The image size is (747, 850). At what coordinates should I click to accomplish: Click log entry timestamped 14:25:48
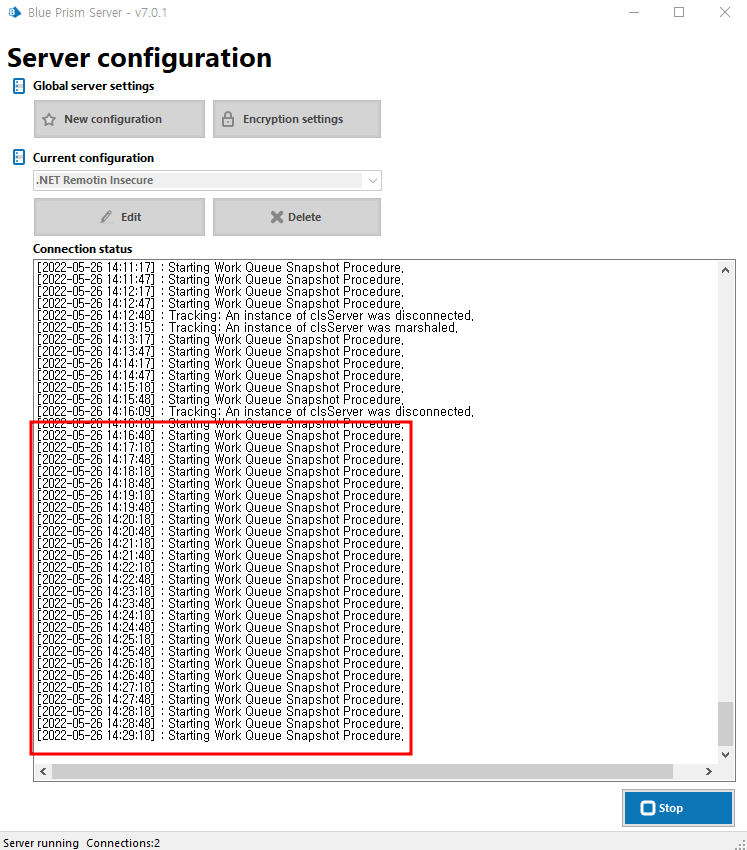click(x=220, y=652)
